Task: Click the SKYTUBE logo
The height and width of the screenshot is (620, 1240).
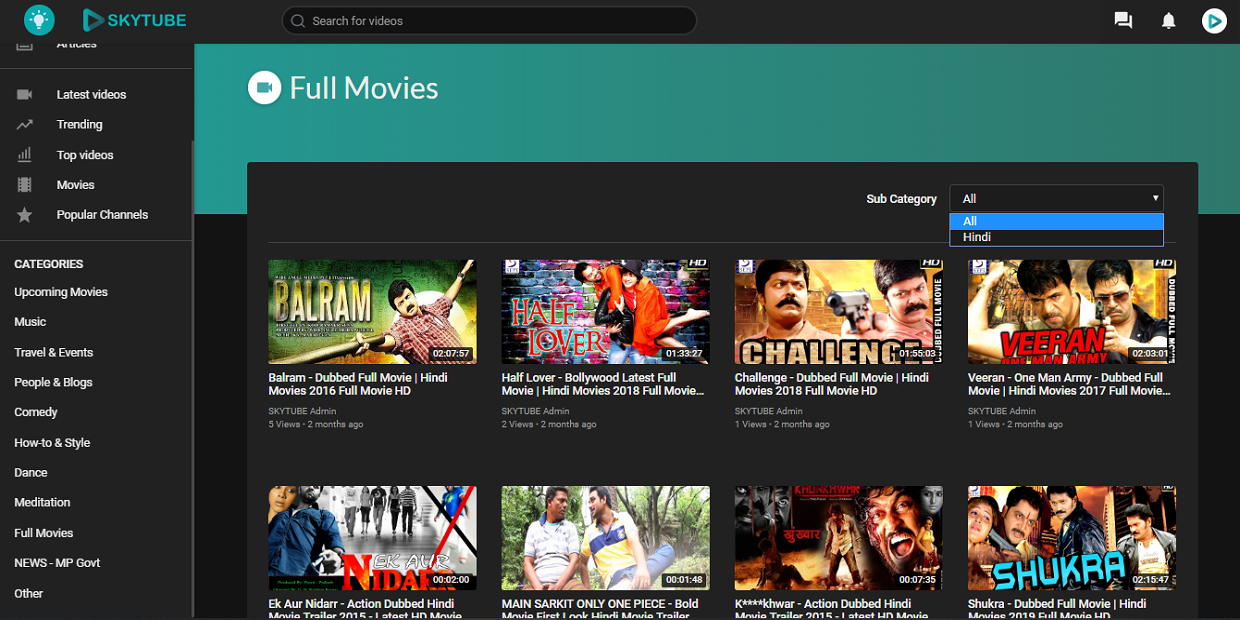Action: click(x=134, y=19)
